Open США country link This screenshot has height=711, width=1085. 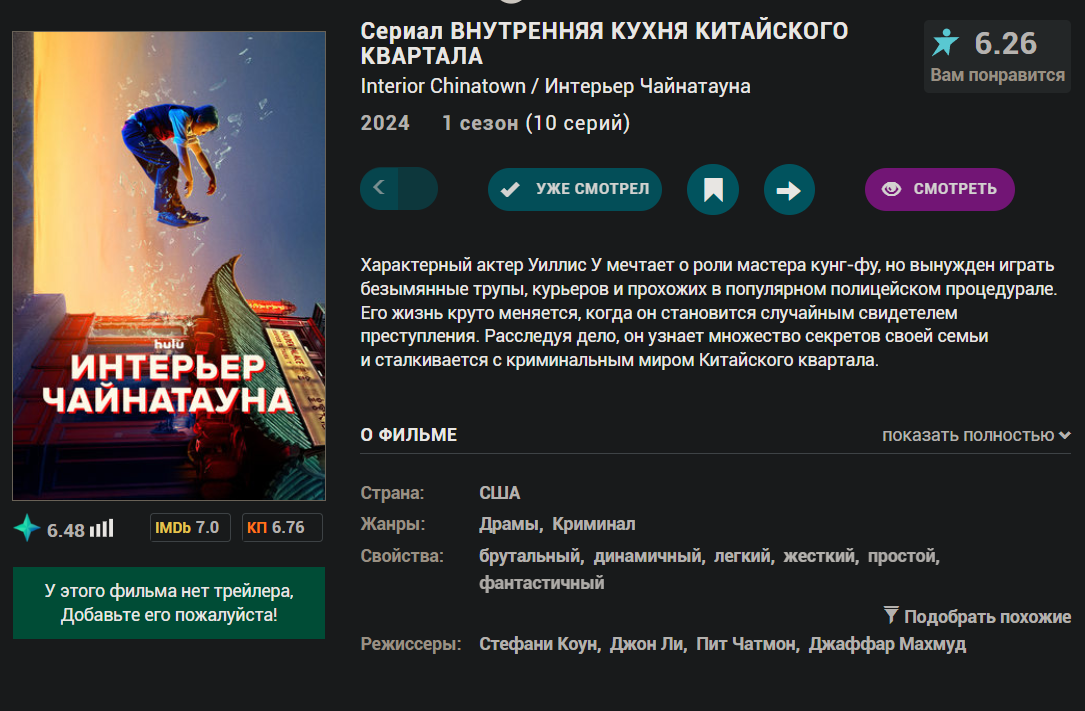coord(500,493)
